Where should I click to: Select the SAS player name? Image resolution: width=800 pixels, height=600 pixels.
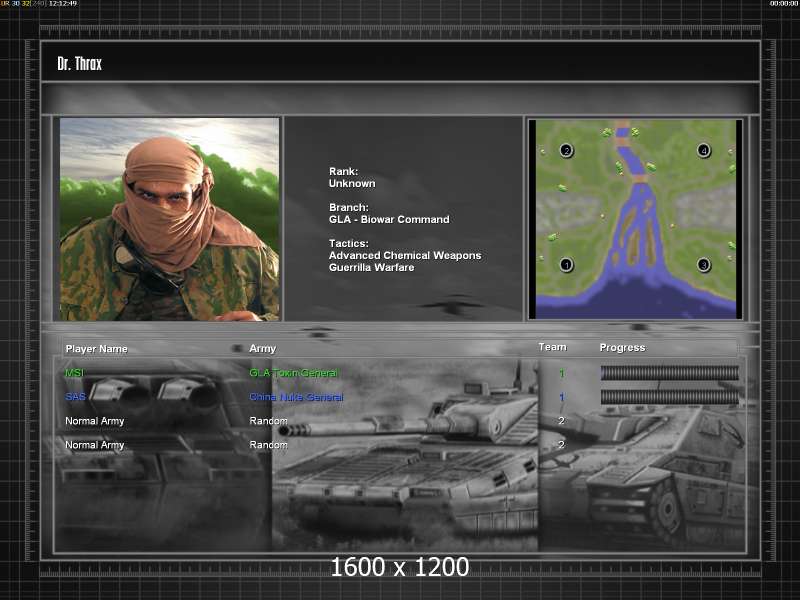pyautogui.click(x=76, y=397)
